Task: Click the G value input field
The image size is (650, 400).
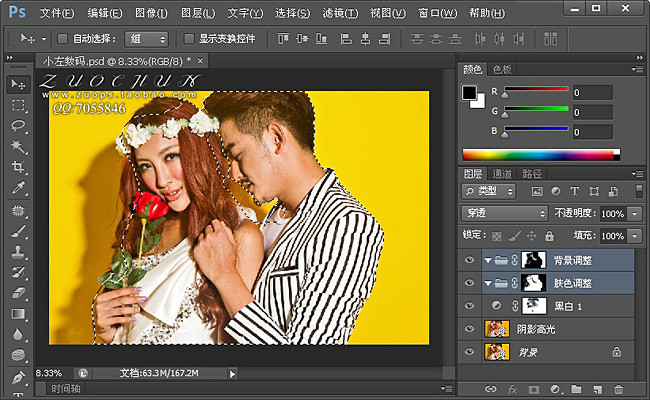Action: [592, 112]
